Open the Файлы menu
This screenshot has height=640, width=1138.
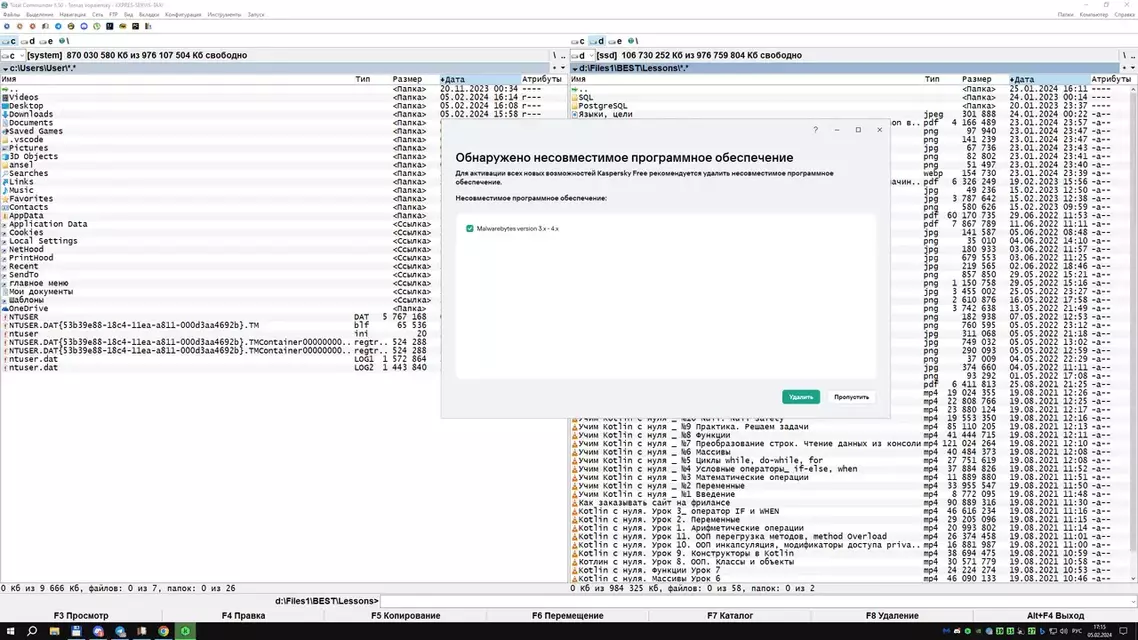[x=12, y=15]
